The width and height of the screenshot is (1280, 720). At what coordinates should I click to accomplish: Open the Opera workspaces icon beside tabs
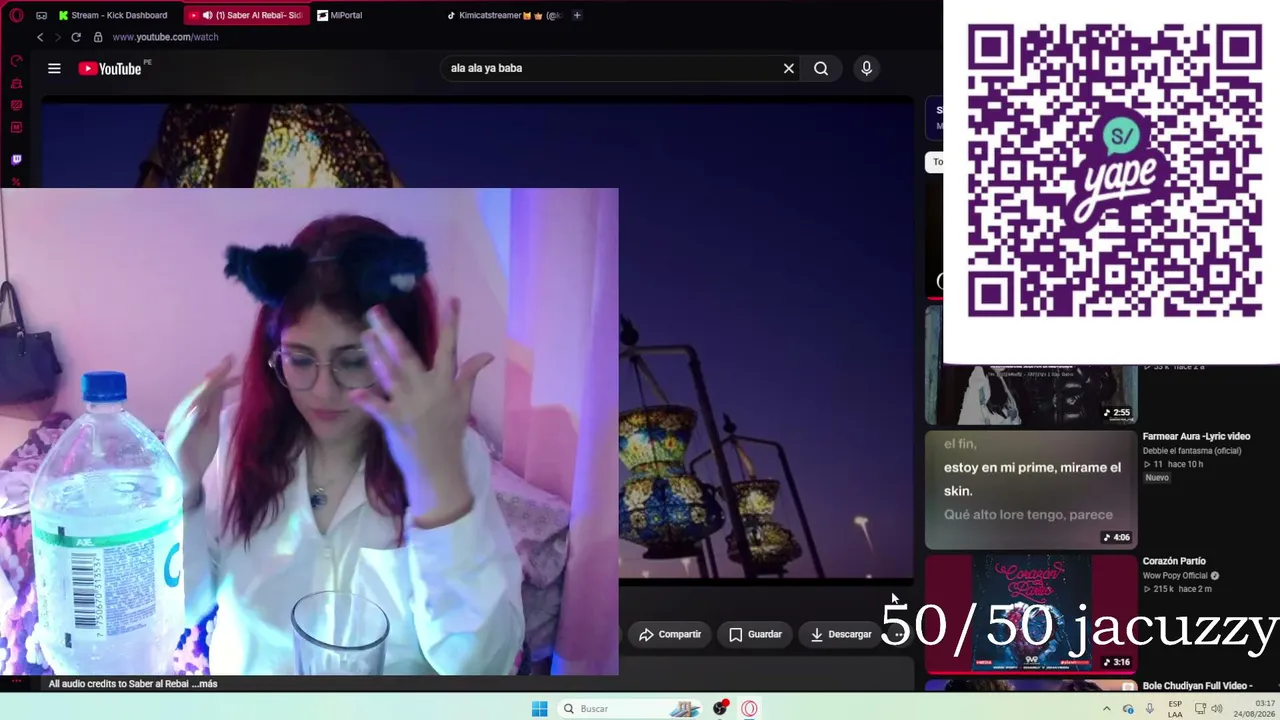point(41,15)
